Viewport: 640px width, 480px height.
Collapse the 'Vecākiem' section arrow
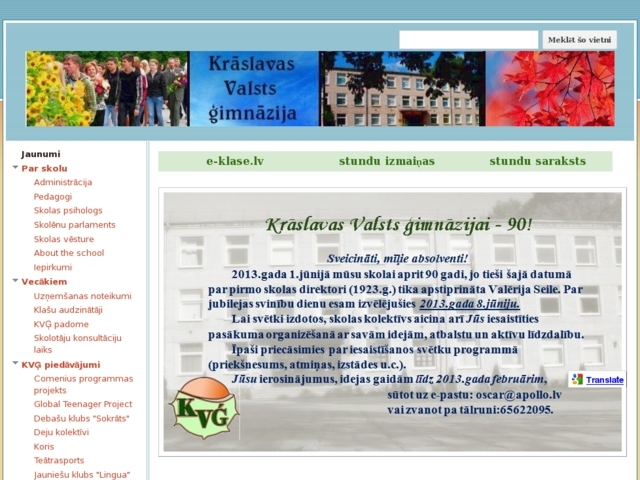pos(15,281)
